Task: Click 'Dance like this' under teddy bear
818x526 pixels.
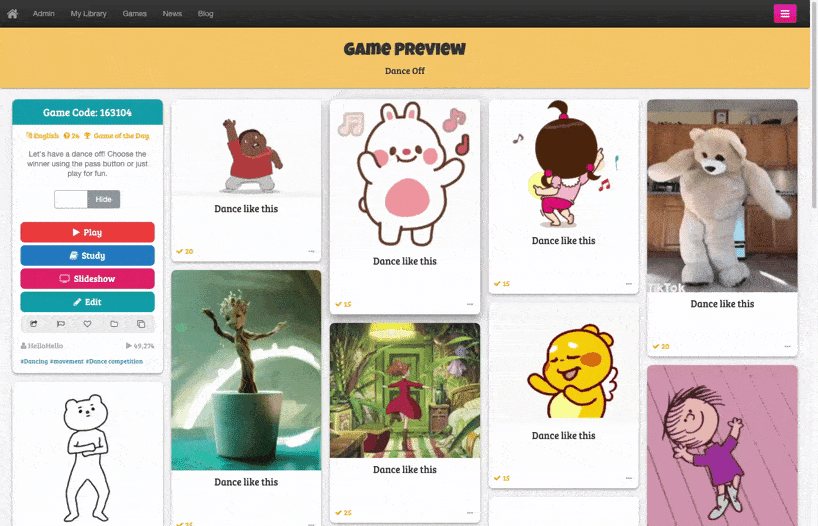Action: tap(722, 304)
